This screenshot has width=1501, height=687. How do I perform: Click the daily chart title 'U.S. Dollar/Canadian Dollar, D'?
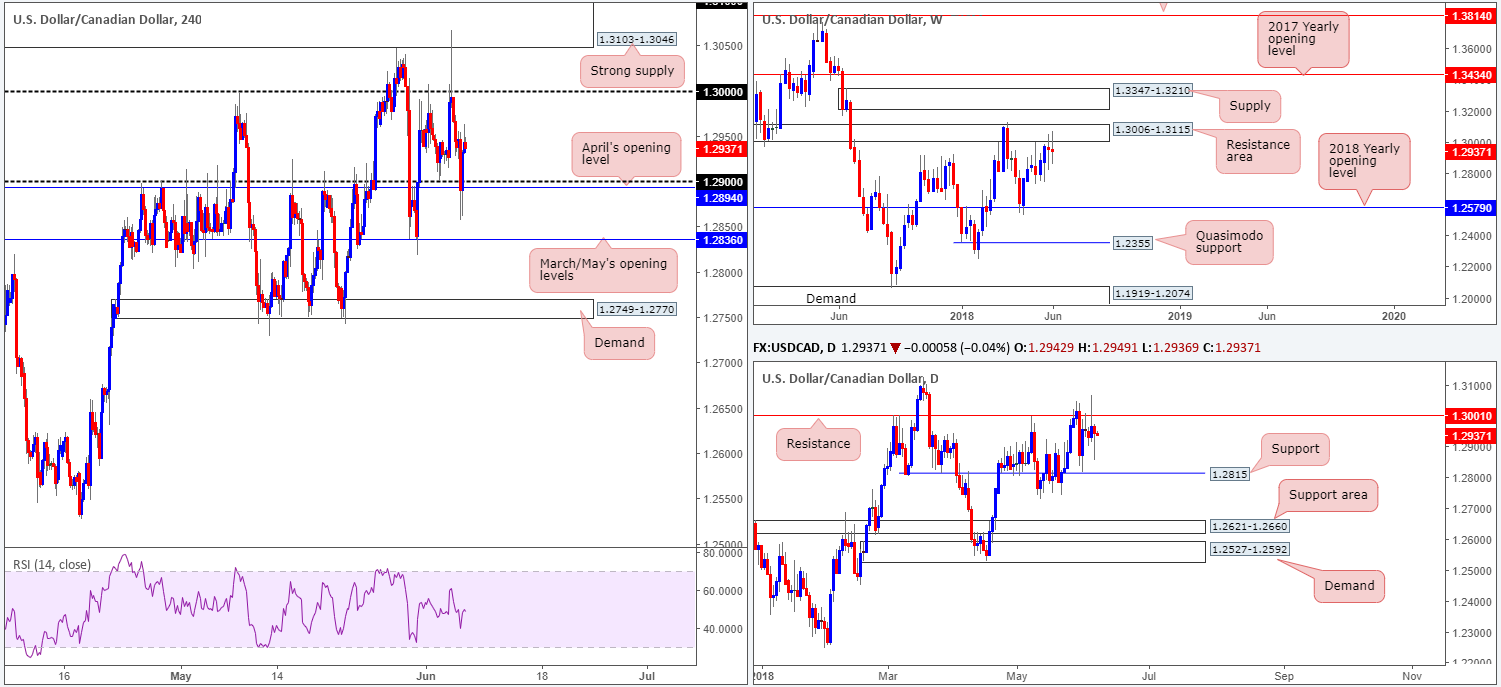(850, 379)
